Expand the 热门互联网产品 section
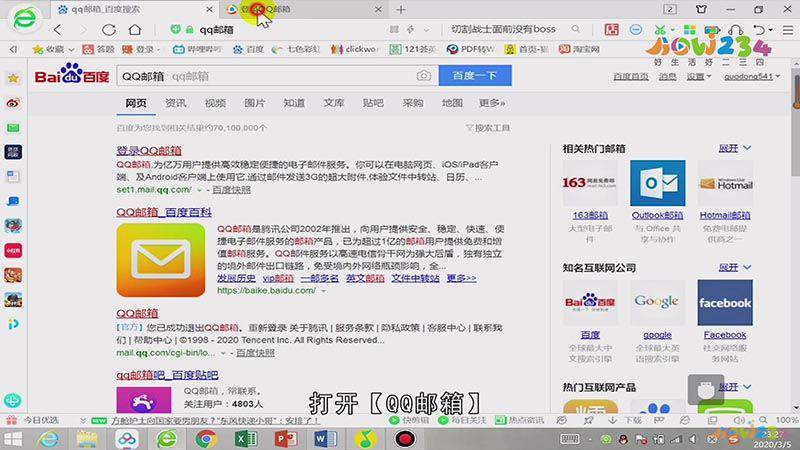 [x=735, y=387]
